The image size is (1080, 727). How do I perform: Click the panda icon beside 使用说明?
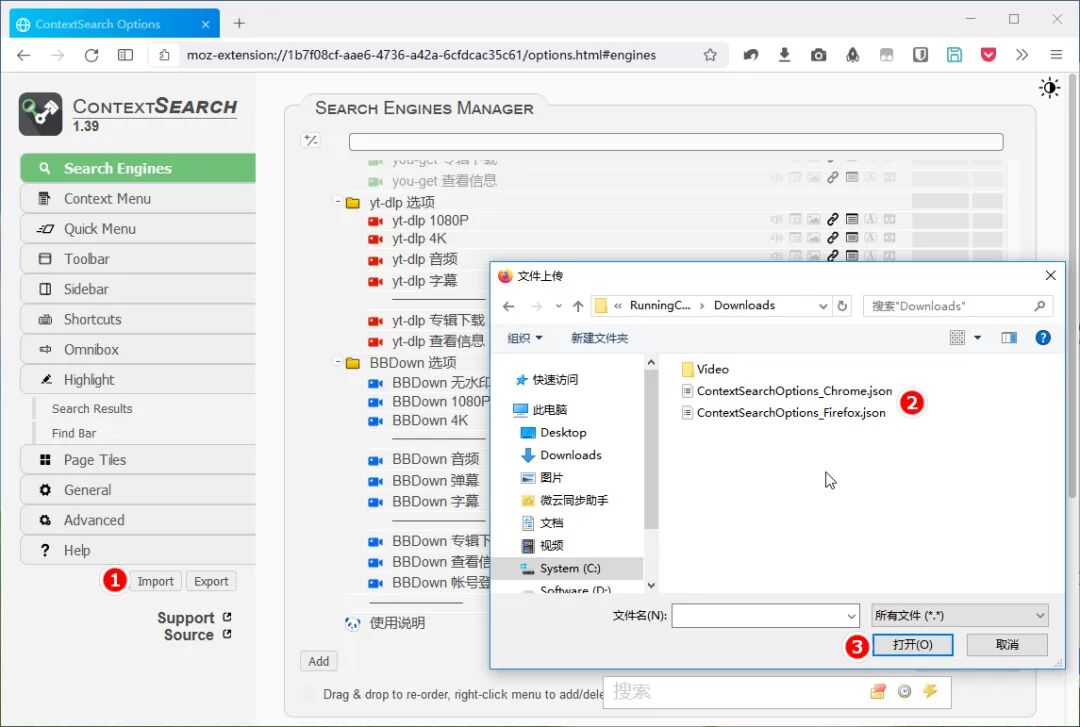[x=353, y=624]
